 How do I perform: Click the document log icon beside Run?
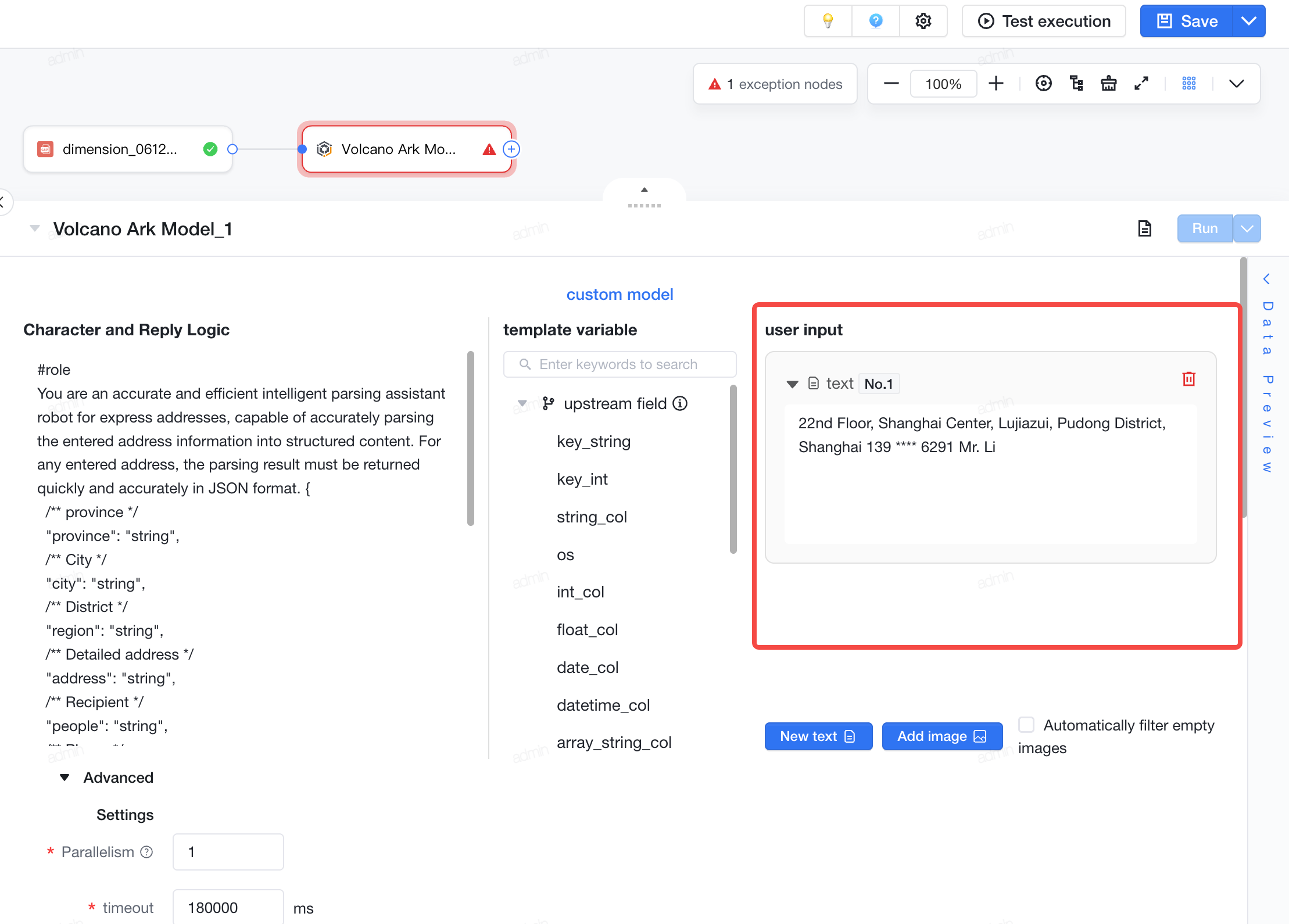point(1144,228)
